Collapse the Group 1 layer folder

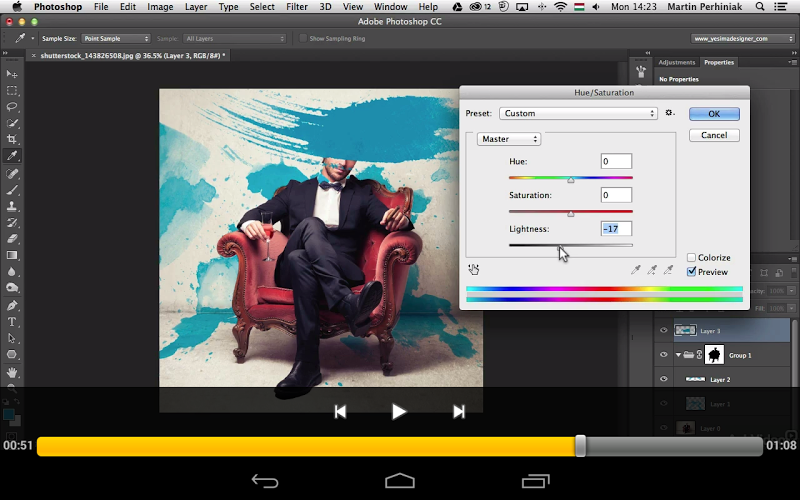678,355
